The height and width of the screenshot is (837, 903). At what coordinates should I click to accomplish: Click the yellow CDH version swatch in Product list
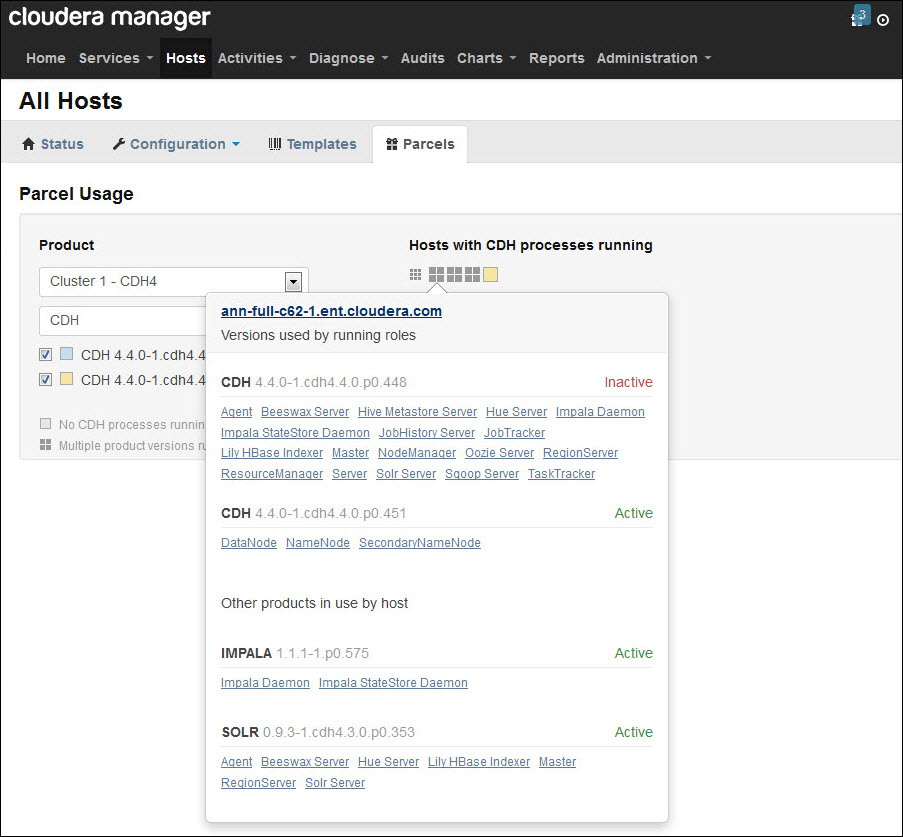click(66, 378)
